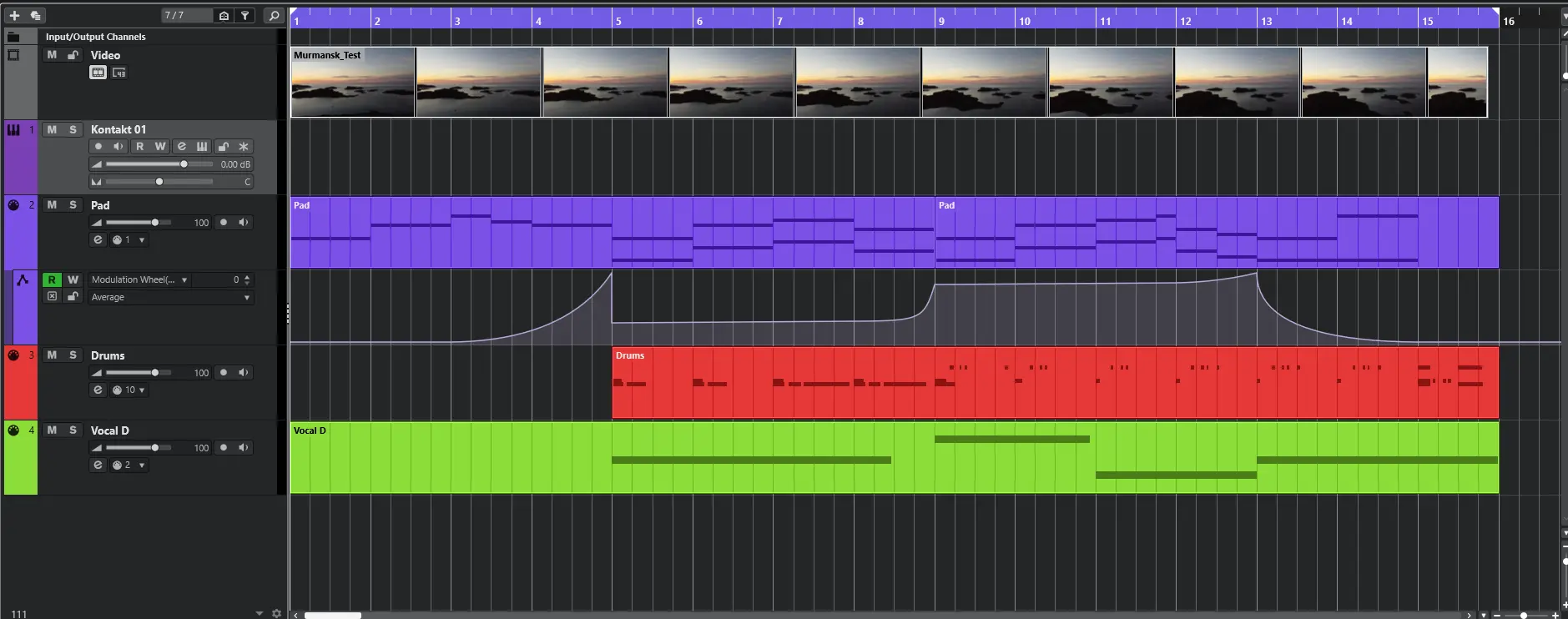Solo the Pad track

point(73,205)
